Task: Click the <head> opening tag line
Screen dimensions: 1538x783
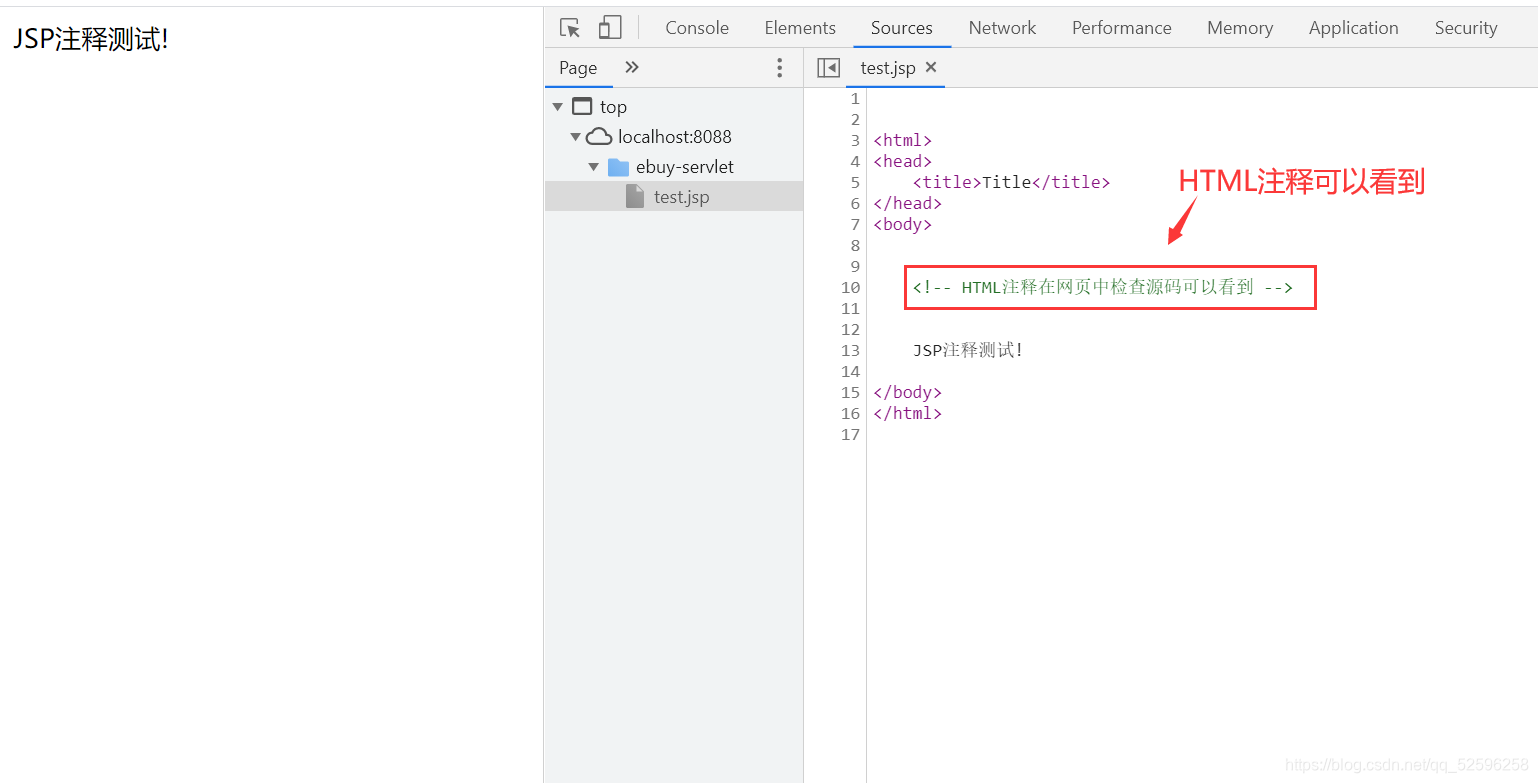Action: 902,162
